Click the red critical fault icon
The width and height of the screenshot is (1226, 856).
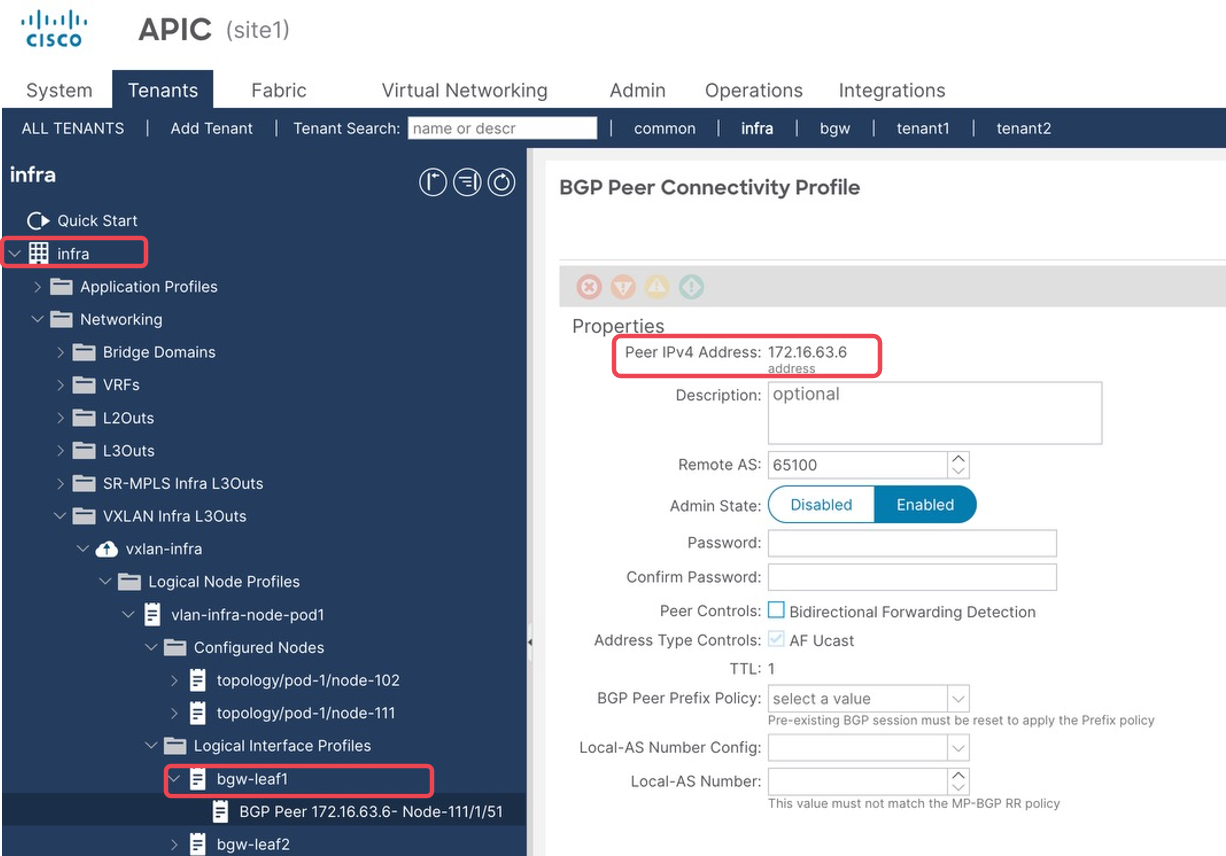pos(589,287)
